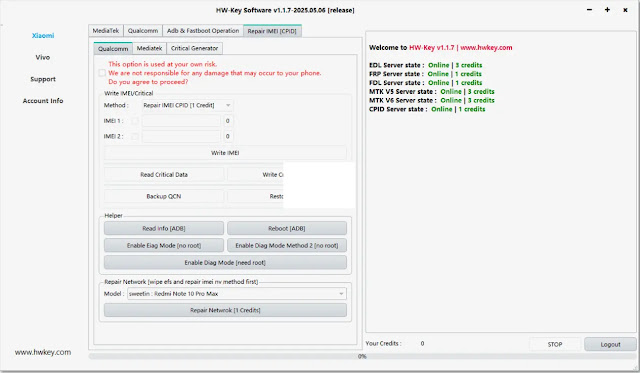Image resolution: width=640 pixels, height=373 pixels.
Task: Click www.hwkey.com link in welcome log
Action: [x=486, y=48]
